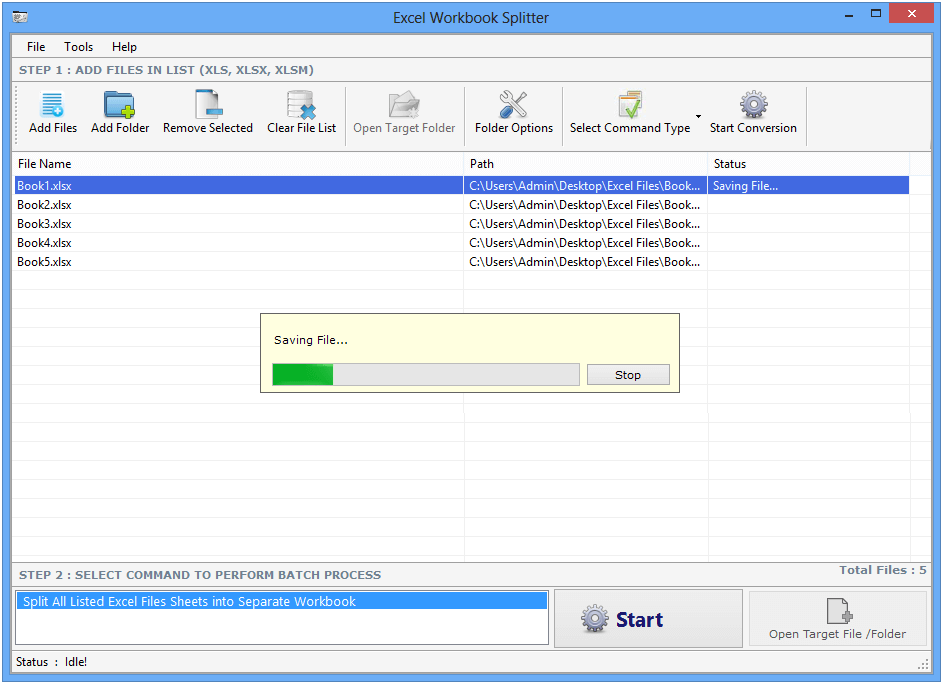
Task: Open the Help menu
Action: pyautogui.click(x=124, y=46)
